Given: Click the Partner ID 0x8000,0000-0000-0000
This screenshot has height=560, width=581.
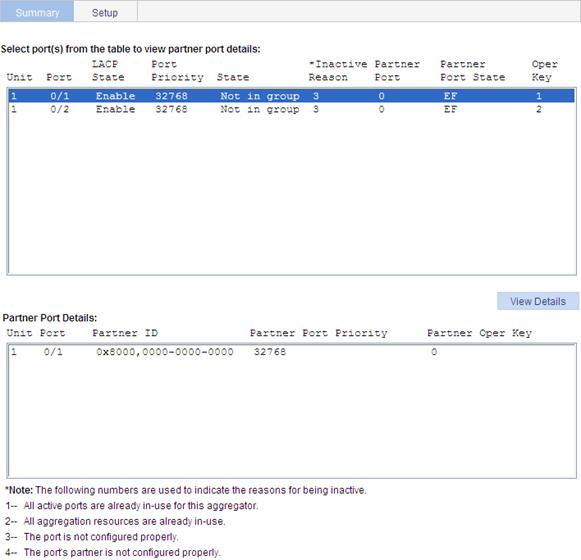Looking at the screenshot, I should [165, 352].
